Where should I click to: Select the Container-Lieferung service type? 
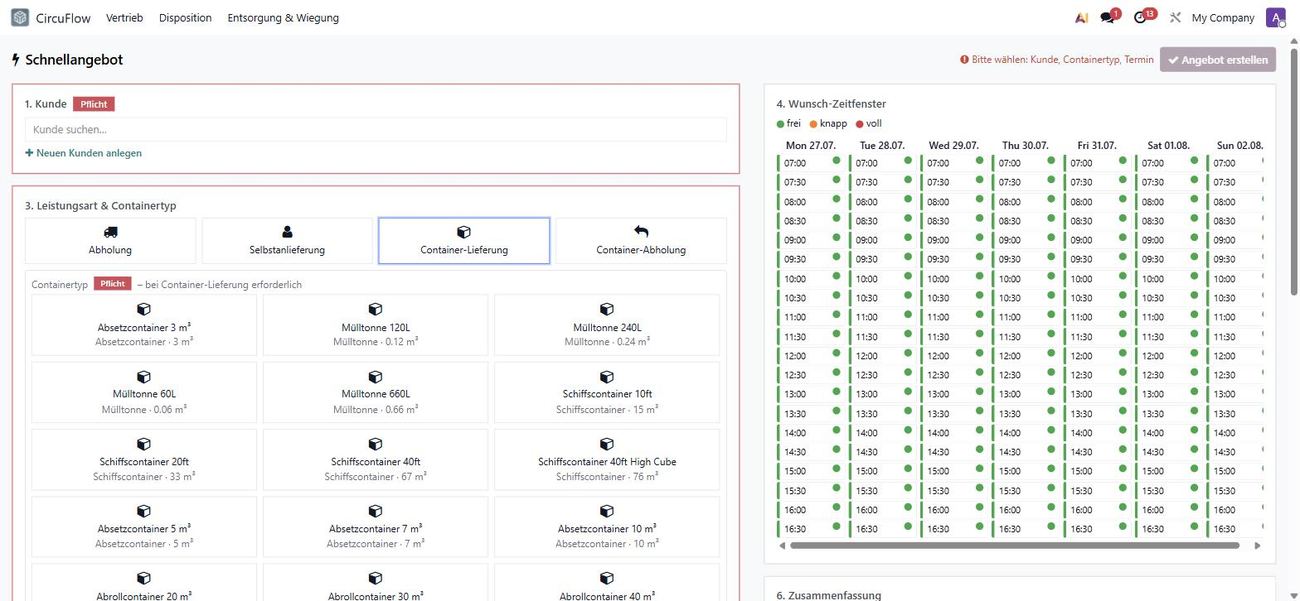(x=464, y=241)
